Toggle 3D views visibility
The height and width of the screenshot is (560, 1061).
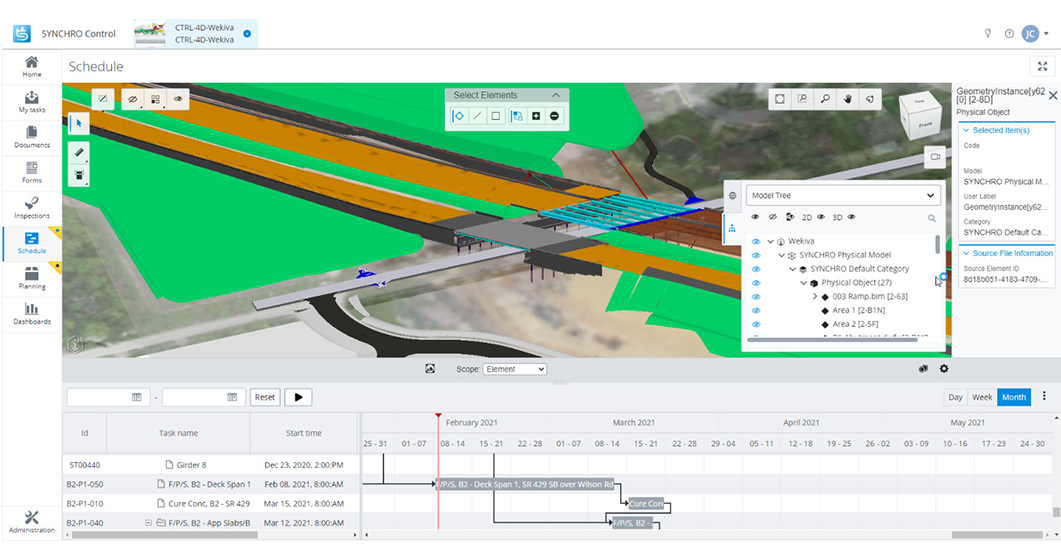pyautogui.click(x=851, y=217)
